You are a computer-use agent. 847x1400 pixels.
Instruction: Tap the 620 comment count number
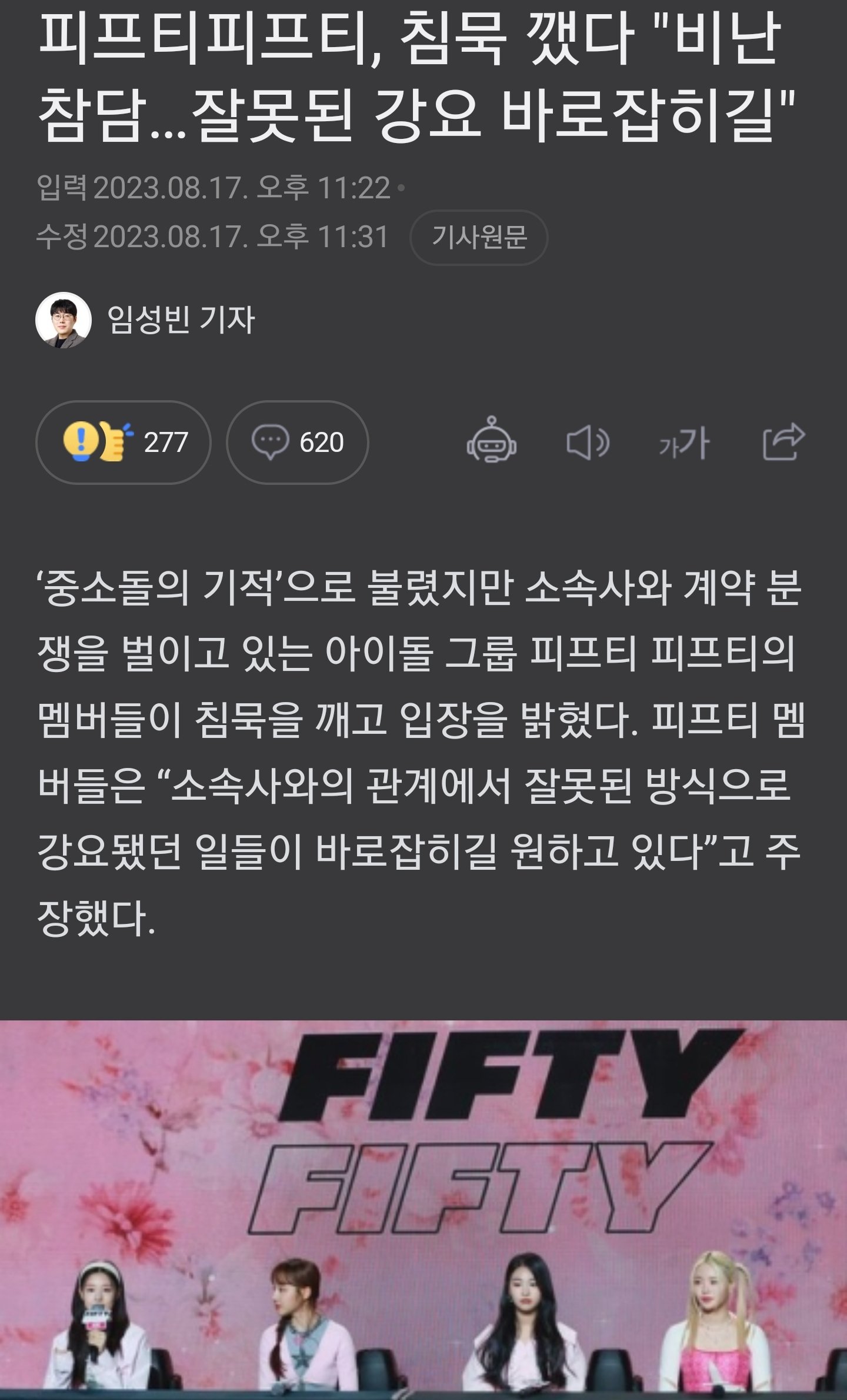321,443
